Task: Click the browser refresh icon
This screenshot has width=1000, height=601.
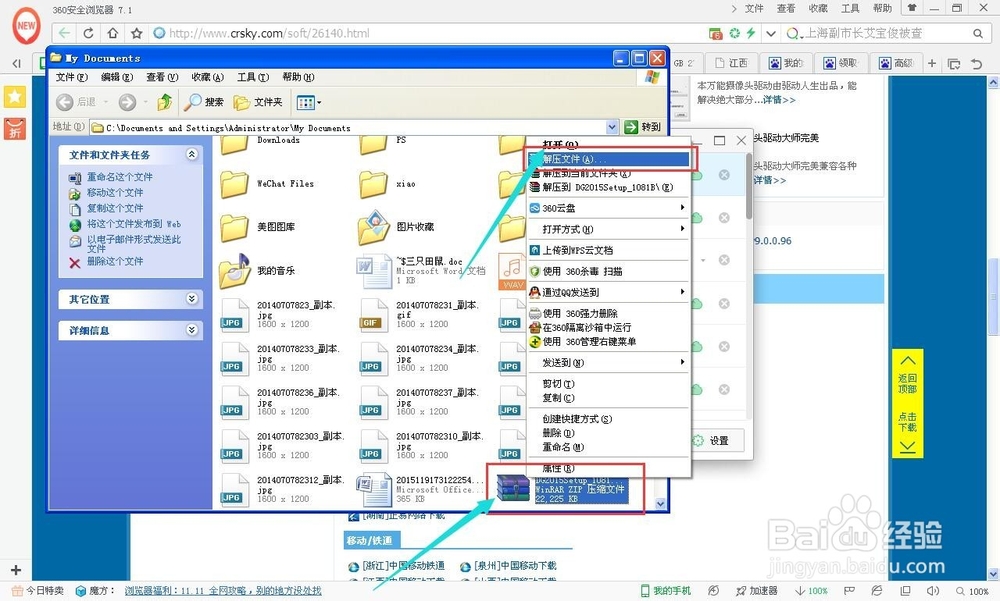Action: [x=89, y=33]
